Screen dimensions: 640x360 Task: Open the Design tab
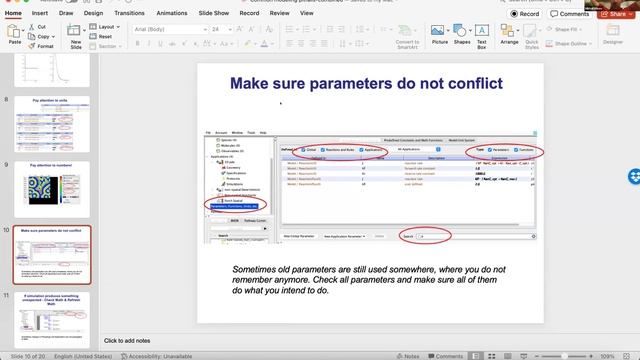(x=93, y=13)
